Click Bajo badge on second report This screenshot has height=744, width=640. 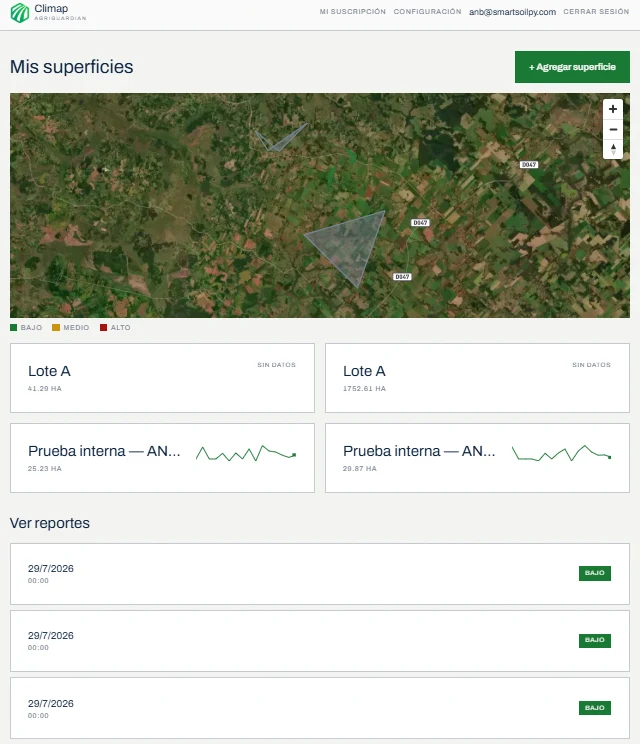pos(594,640)
